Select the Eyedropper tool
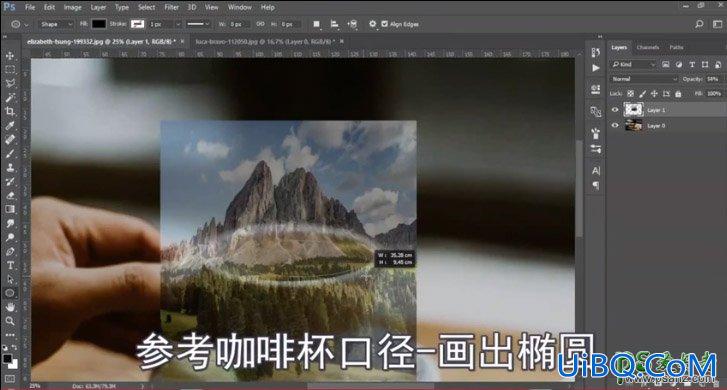 coord(10,125)
